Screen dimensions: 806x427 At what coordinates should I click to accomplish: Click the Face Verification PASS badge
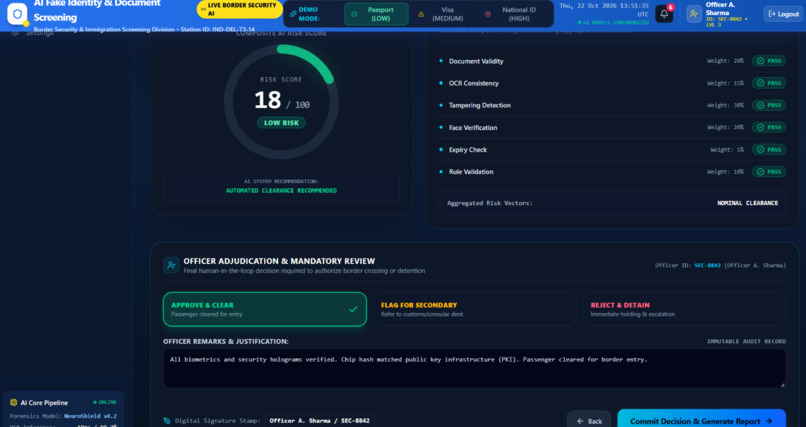pyautogui.click(x=769, y=127)
